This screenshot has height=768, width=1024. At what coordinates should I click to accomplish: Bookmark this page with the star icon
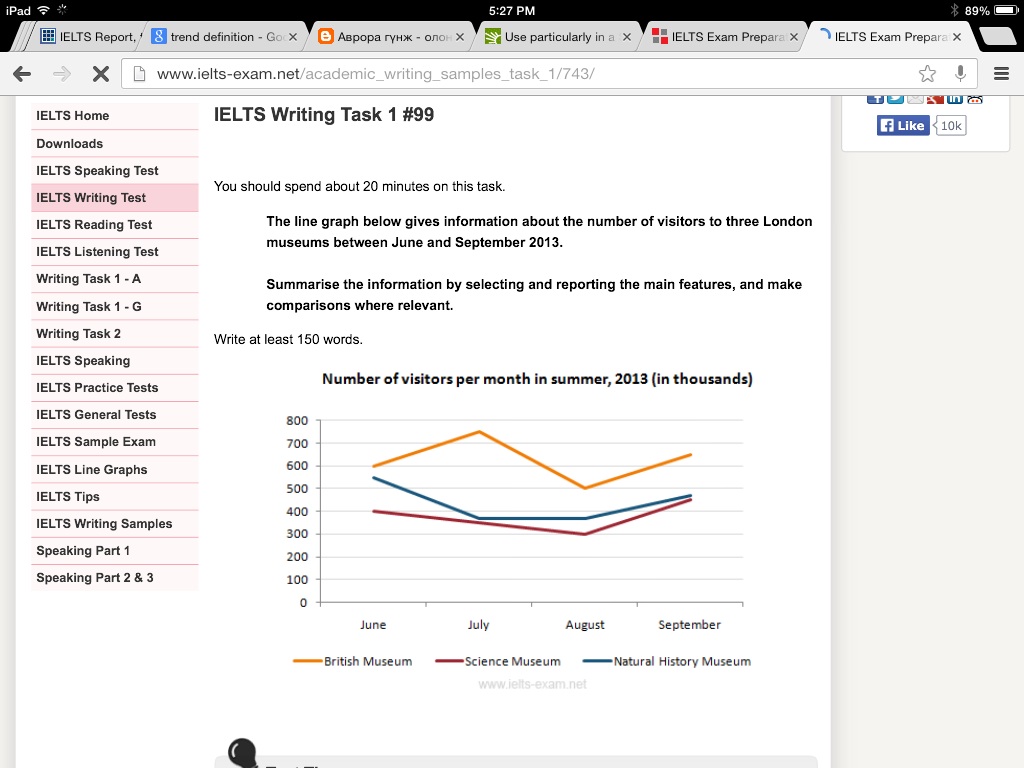coord(927,74)
